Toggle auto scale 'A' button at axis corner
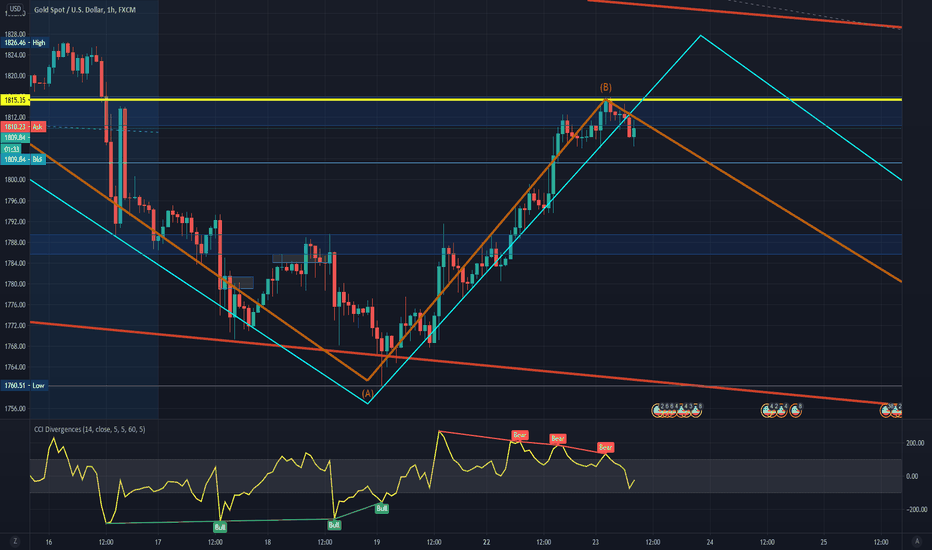 [917, 541]
